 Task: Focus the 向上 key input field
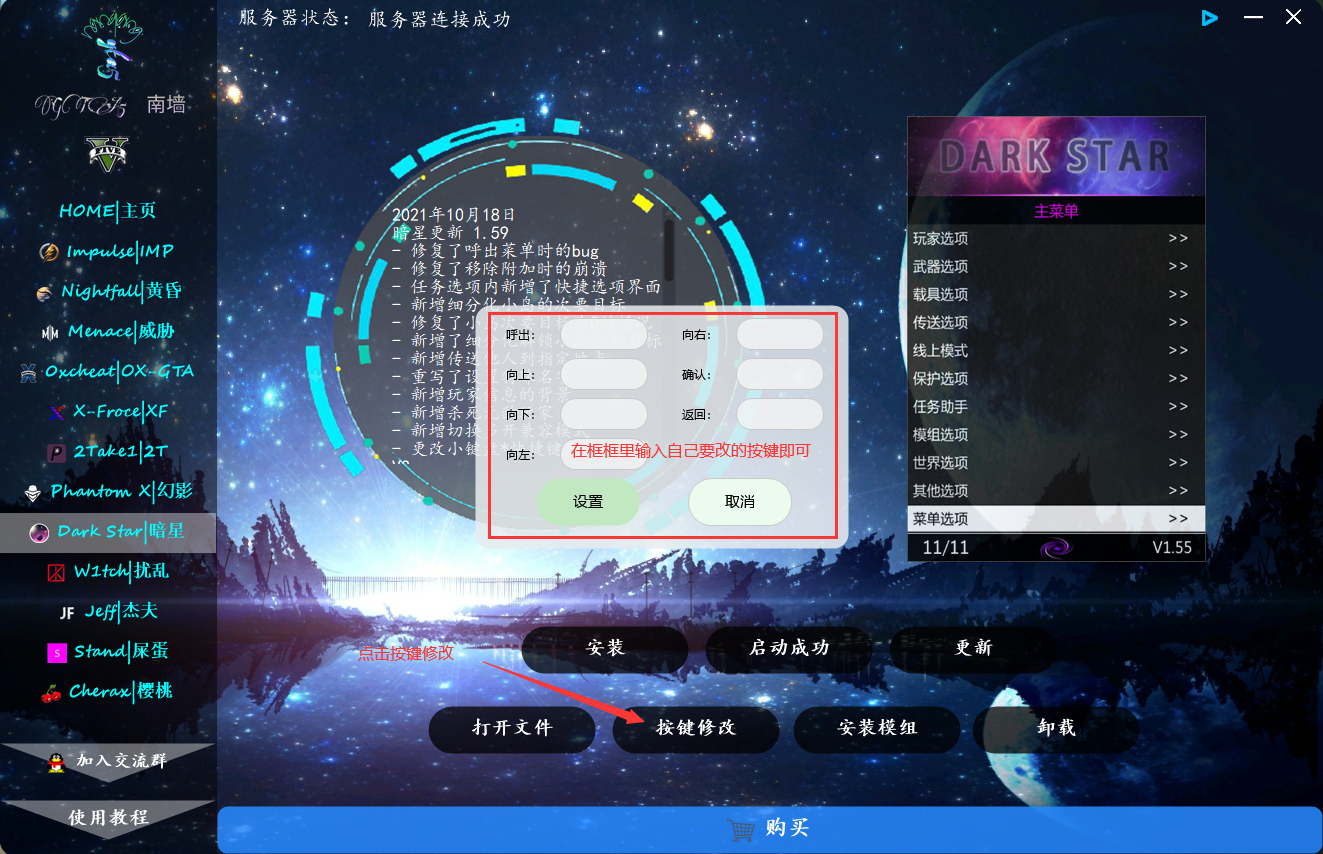pyautogui.click(x=604, y=374)
